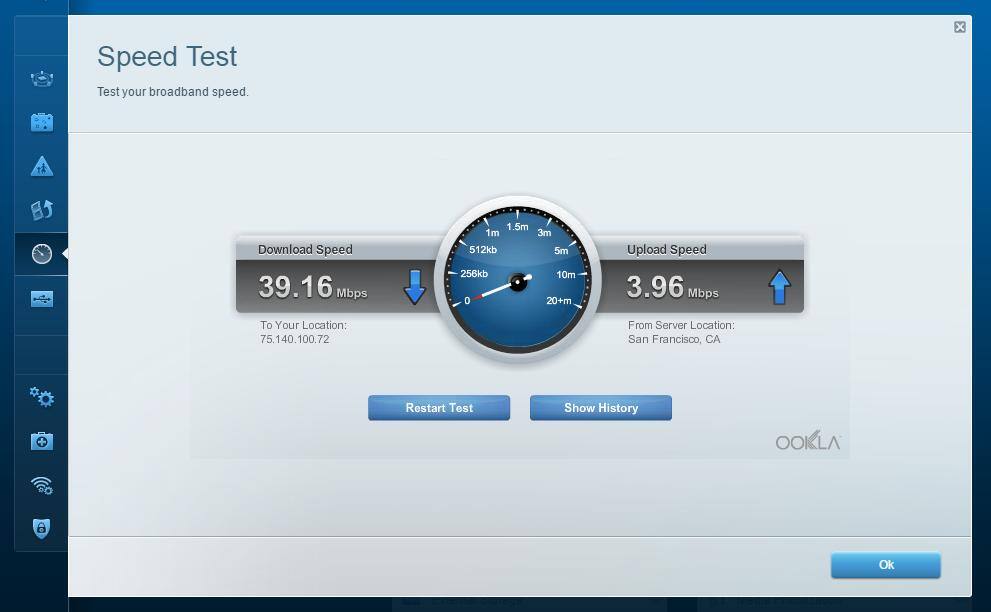The width and height of the screenshot is (991, 612).
Task: Open Troubleshooting first-aid kit icon
Action: (x=41, y=441)
